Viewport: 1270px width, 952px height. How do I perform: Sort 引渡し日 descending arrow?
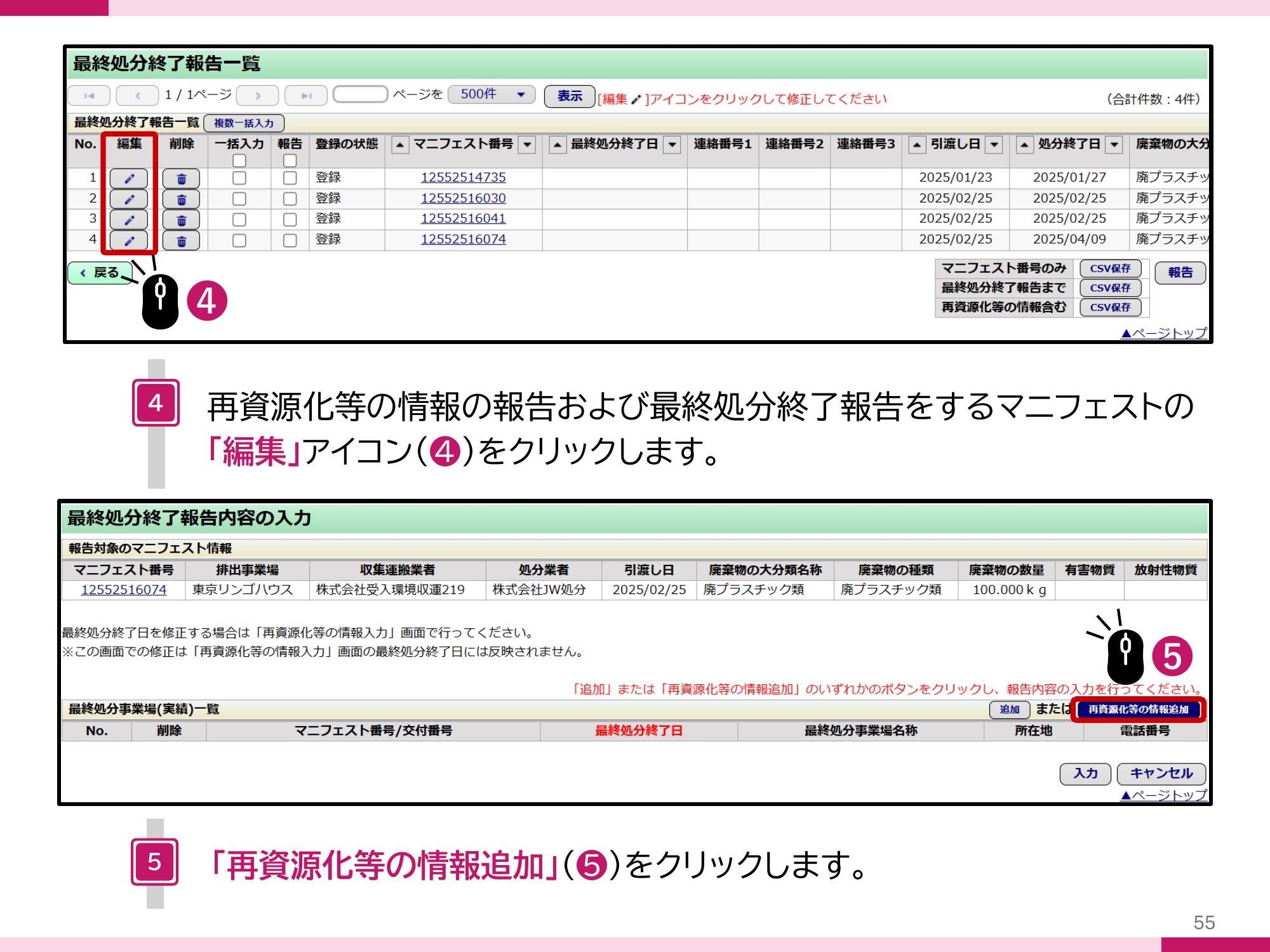994,145
